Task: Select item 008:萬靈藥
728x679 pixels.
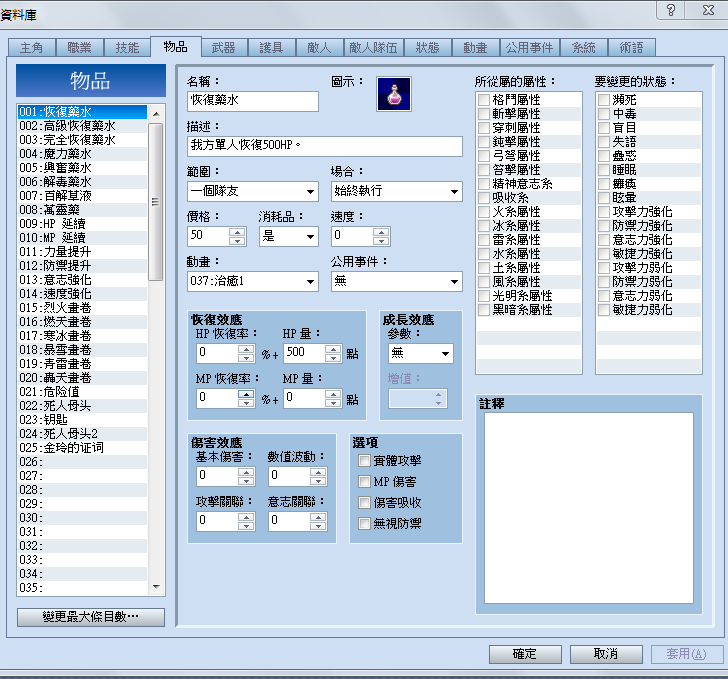Action: pyautogui.click(x=83, y=210)
